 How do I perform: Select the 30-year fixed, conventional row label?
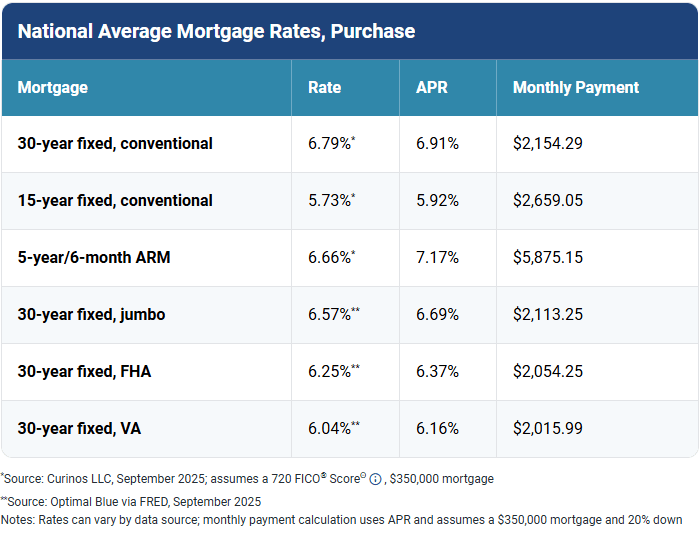click(x=115, y=143)
